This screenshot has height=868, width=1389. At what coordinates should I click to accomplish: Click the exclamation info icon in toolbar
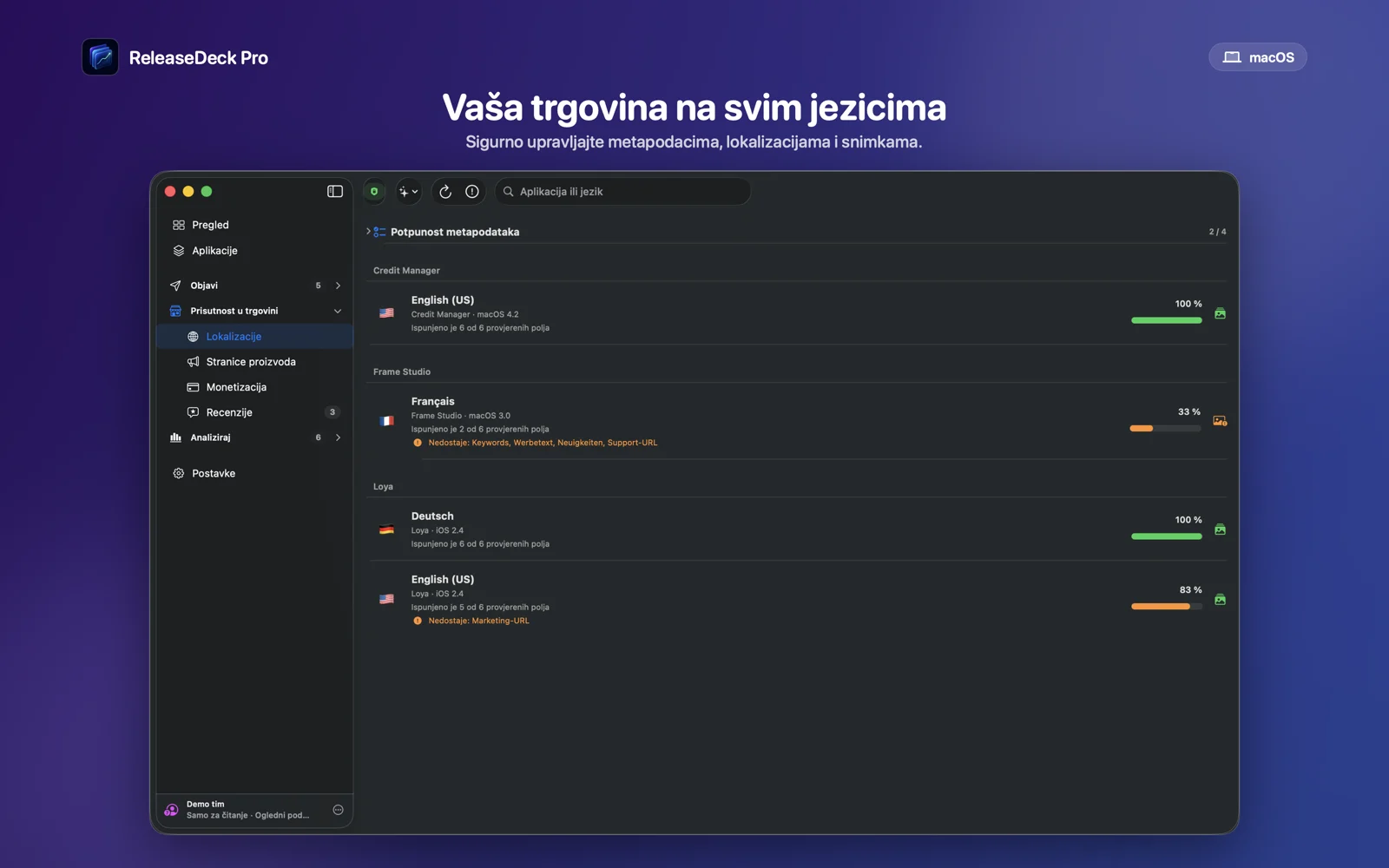[472, 191]
